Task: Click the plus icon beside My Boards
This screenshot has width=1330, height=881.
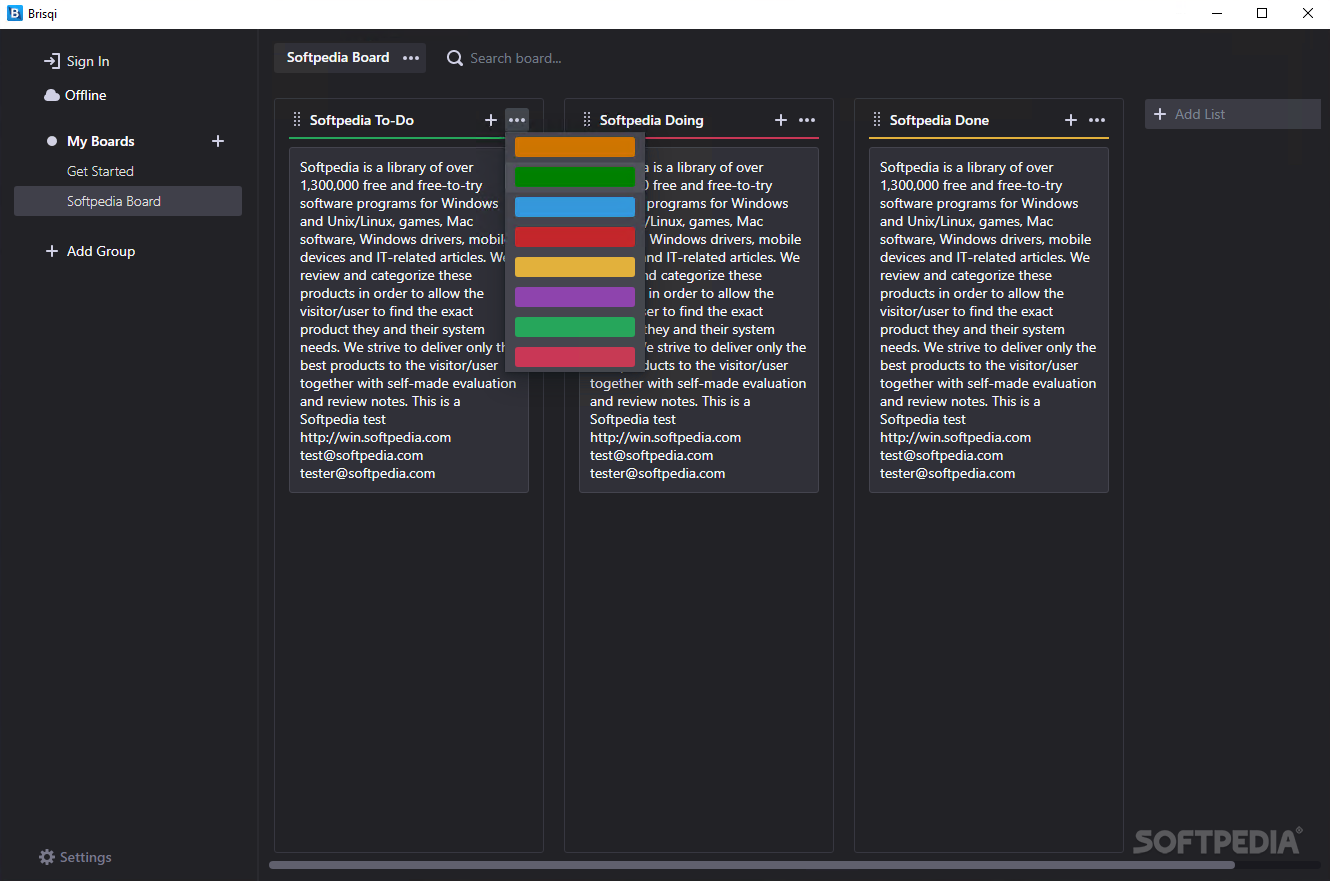Action: pyautogui.click(x=218, y=141)
